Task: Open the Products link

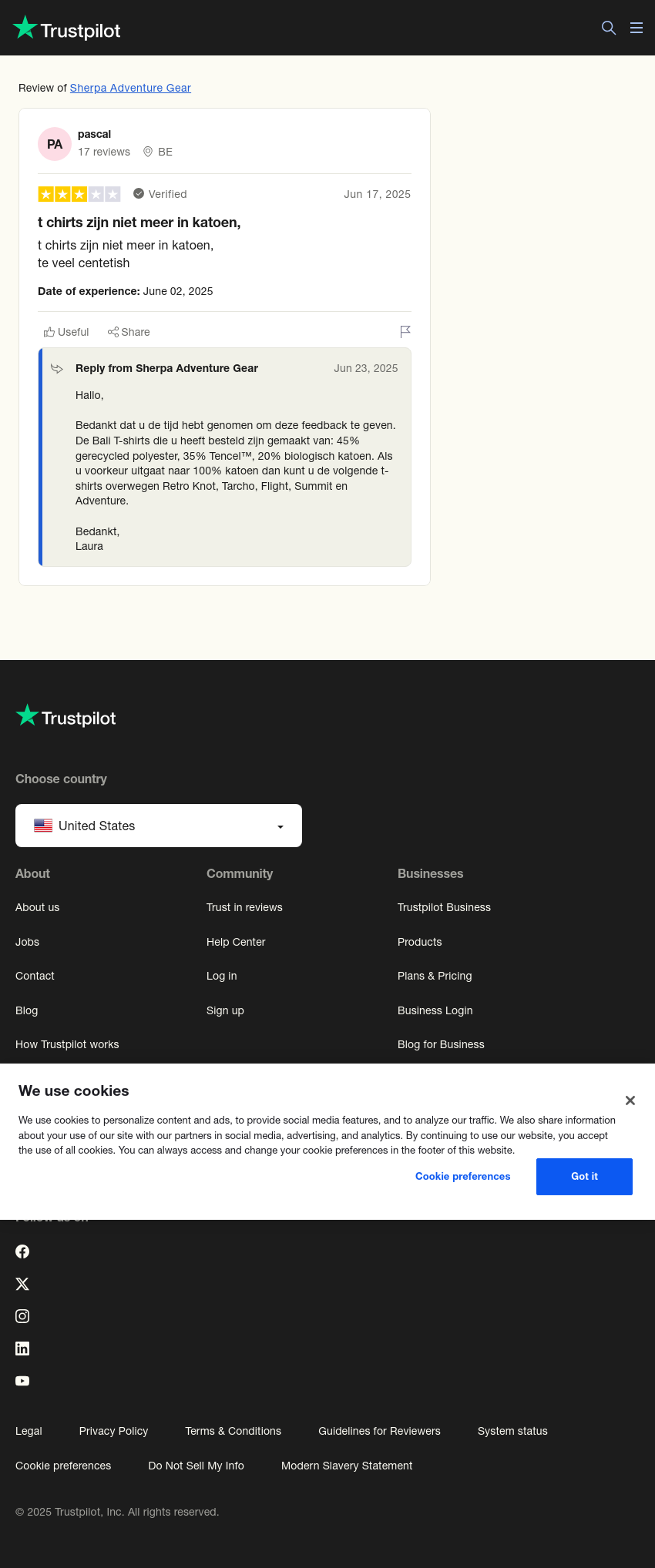Action: 420,942
